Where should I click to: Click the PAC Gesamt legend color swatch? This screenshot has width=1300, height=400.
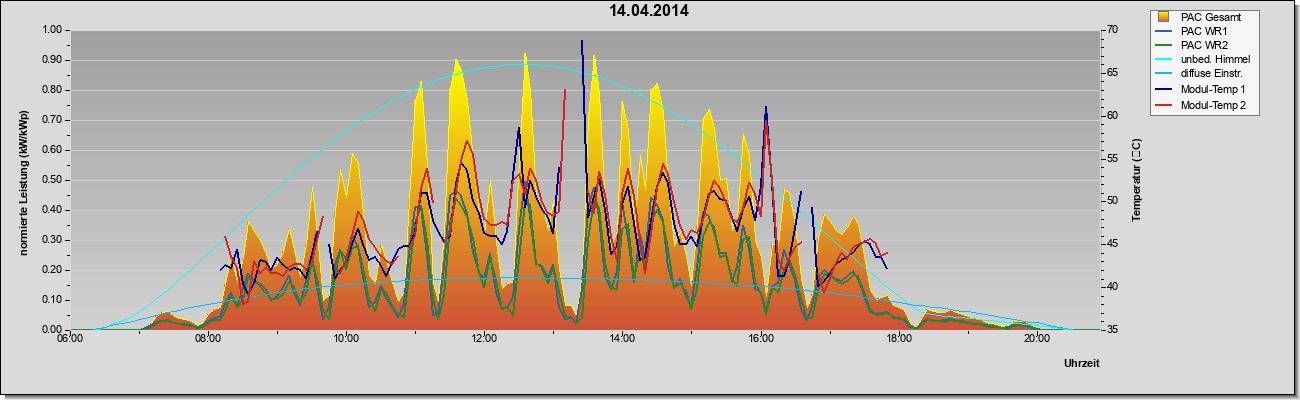1164,17
